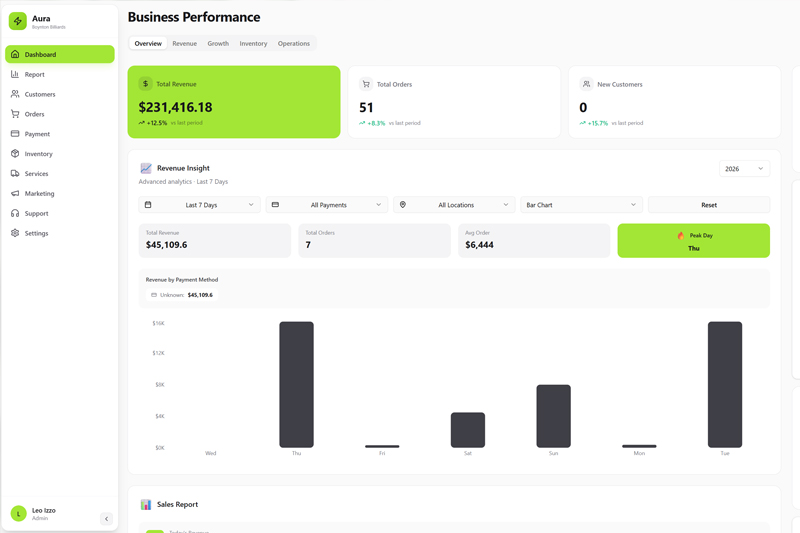Collapse the sidebar with the chevron button

pos(107,519)
